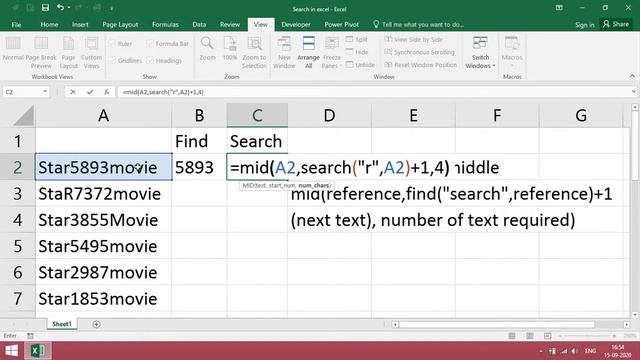Click cell B2 with value 5893
This screenshot has height=360, width=640.
coord(199,167)
